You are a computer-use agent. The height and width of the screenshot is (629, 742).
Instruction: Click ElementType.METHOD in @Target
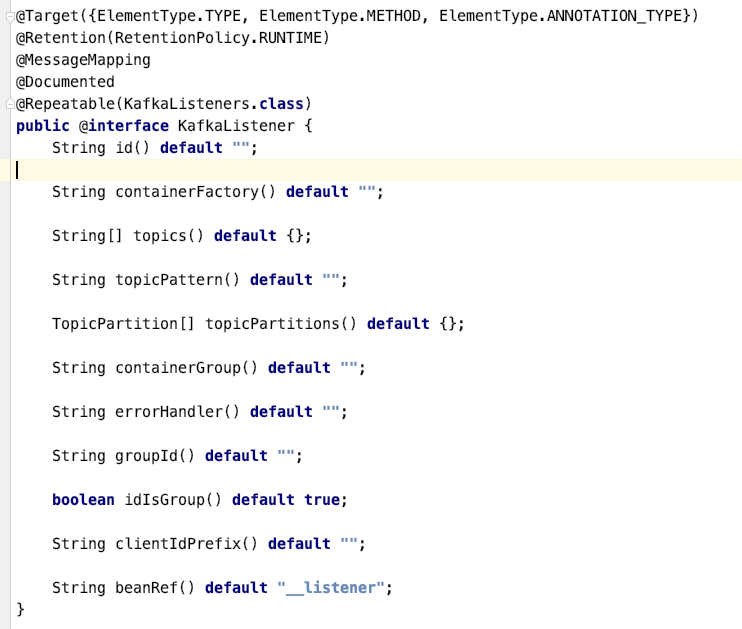340,16
